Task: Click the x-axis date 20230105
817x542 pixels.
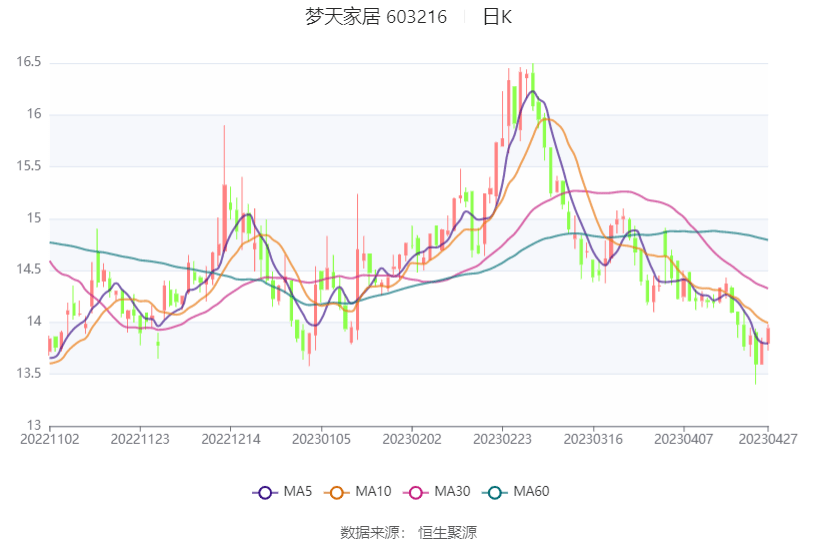Action: click(x=321, y=439)
